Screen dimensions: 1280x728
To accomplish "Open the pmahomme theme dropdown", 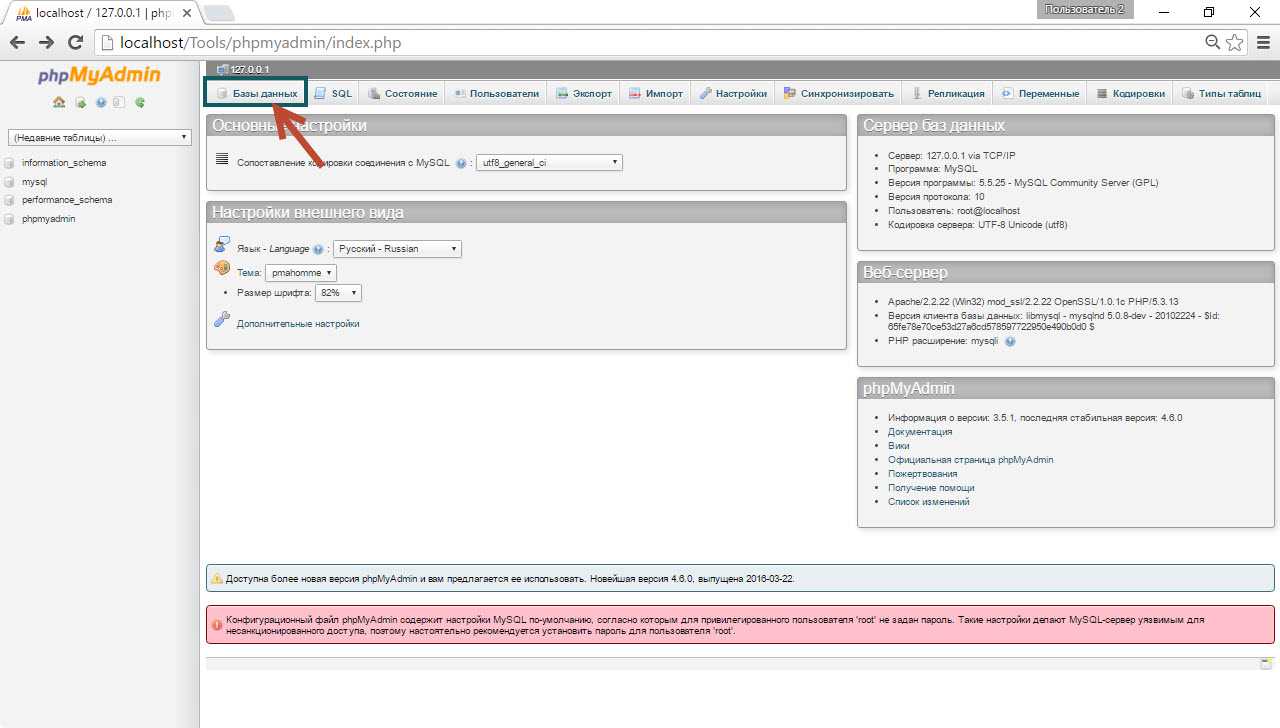I will pos(300,273).
